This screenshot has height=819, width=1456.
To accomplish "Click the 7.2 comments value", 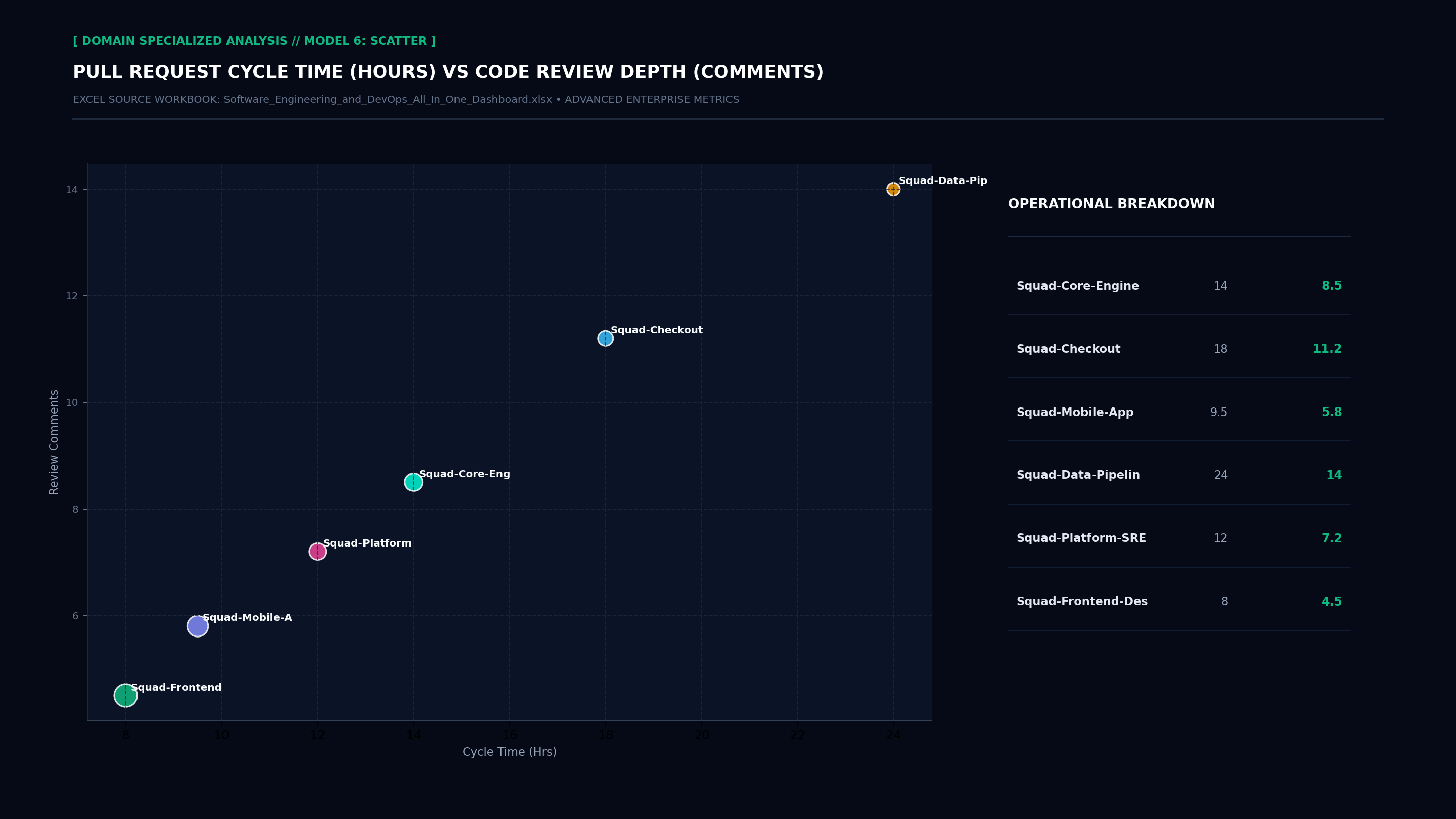I will coord(1332,538).
